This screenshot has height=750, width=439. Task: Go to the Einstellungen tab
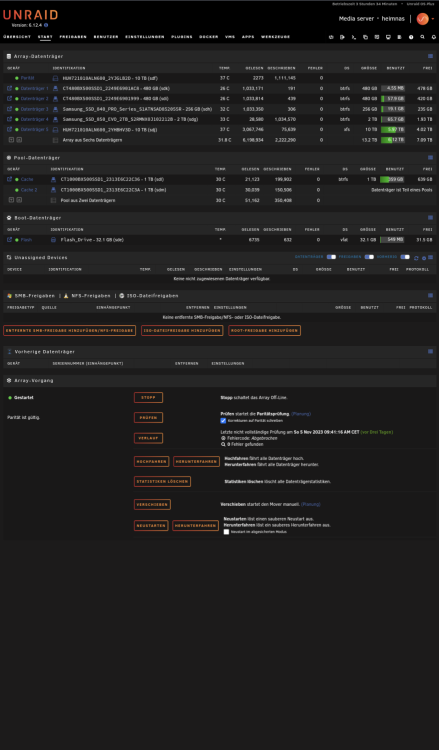144,37
